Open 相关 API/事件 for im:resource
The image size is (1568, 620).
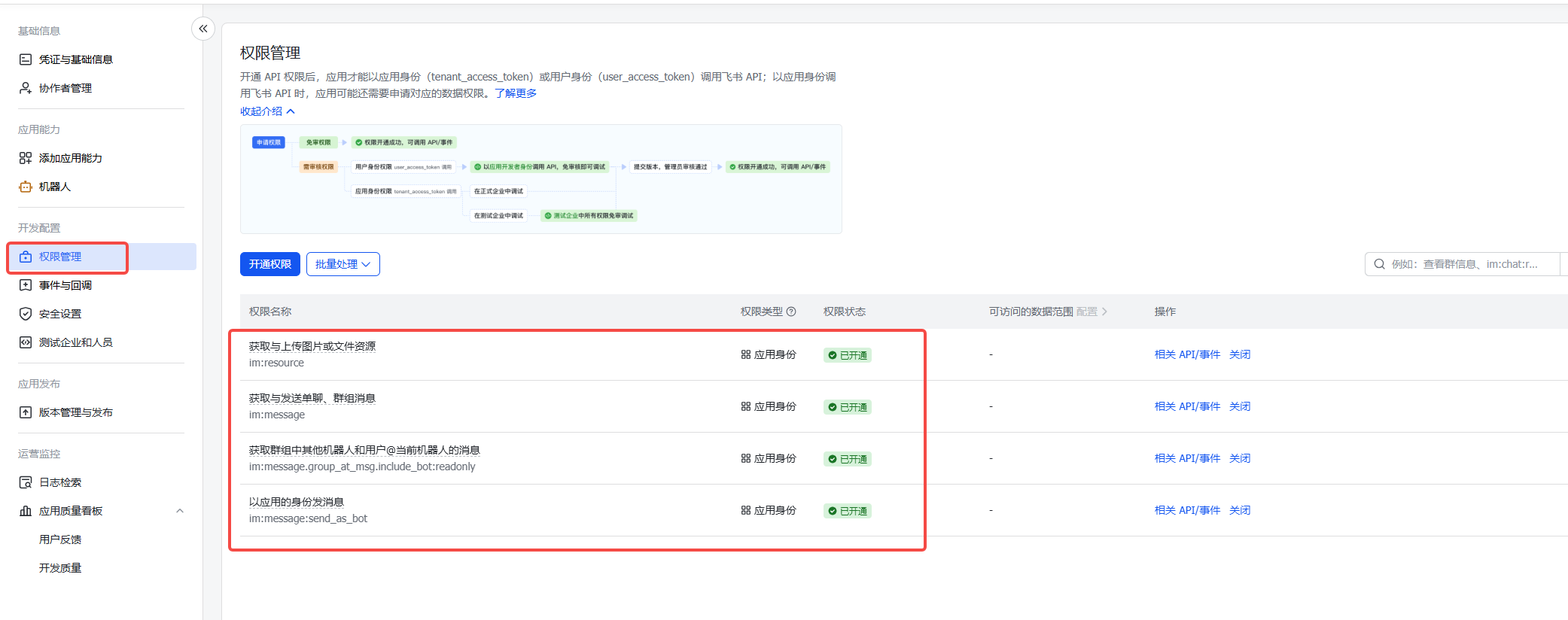(x=1187, y=354)
